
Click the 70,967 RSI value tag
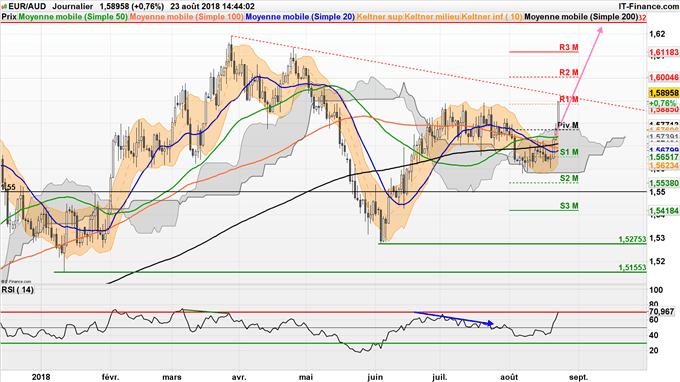[x=662, y=311]
